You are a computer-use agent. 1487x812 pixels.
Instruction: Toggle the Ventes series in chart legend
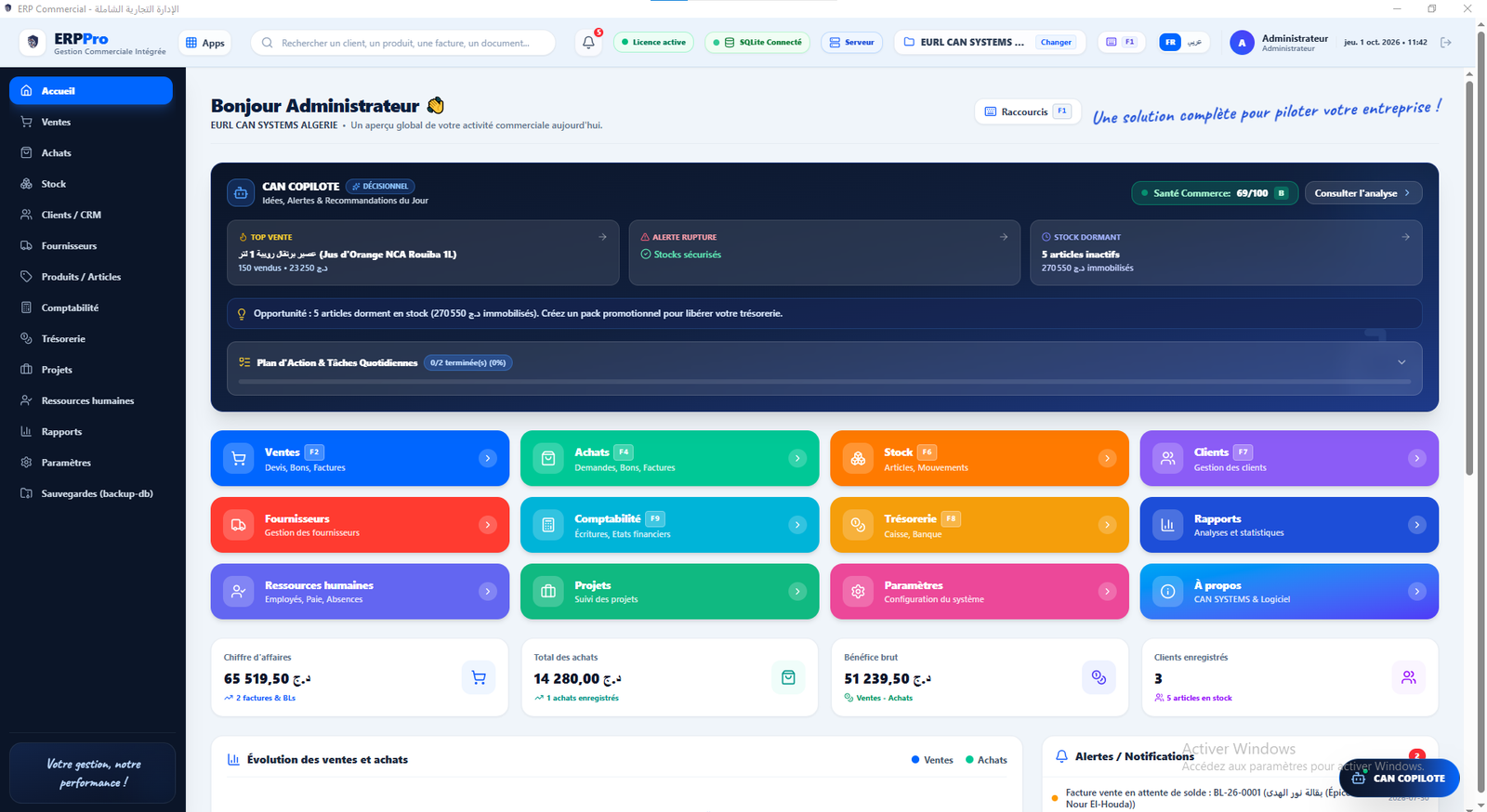click(932, 760)
